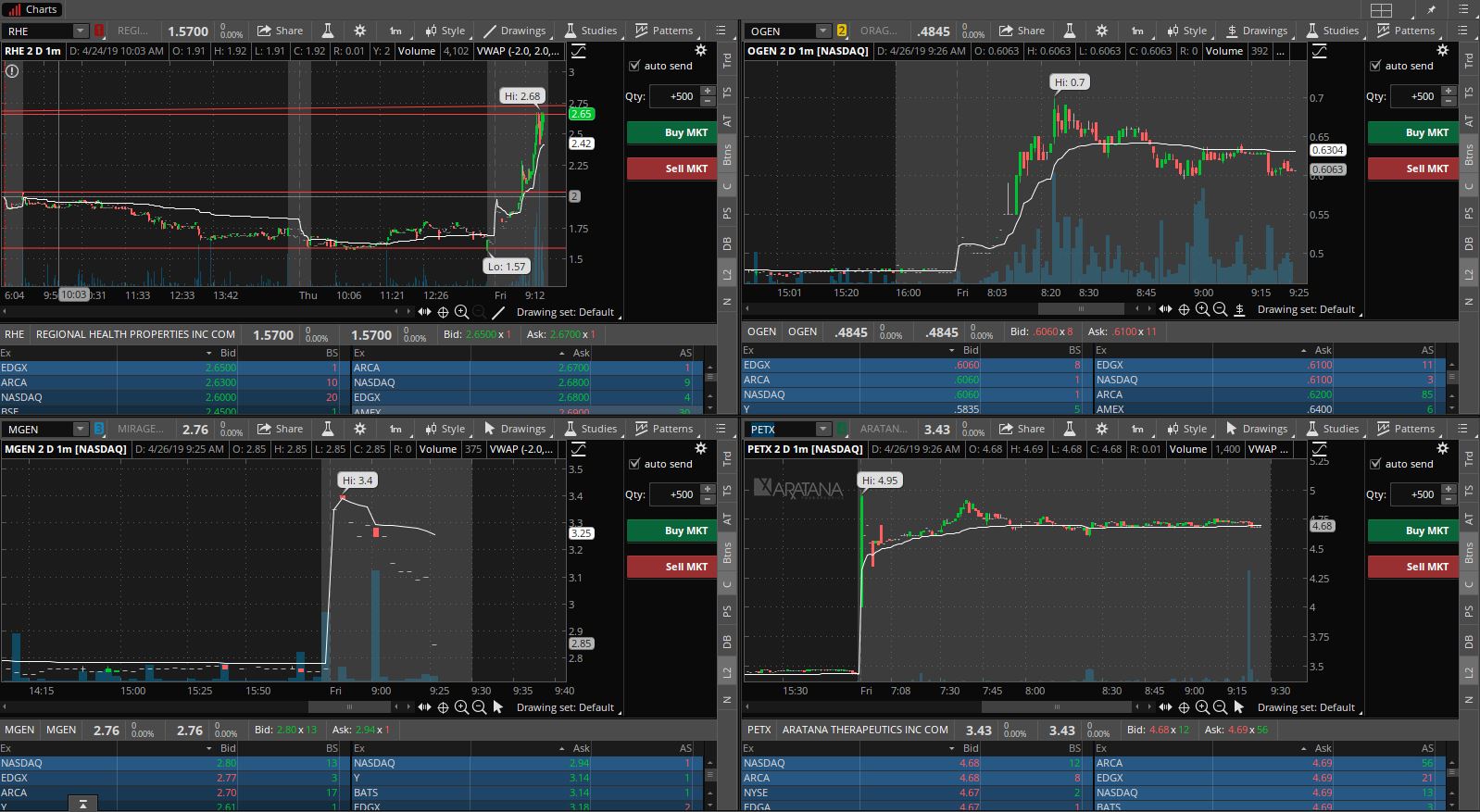This screenshot has height=812, width=1480.
Task: Click zoom out magnifier under OGEN chart
Action: pyautogui.click(x=1220, y=309)
